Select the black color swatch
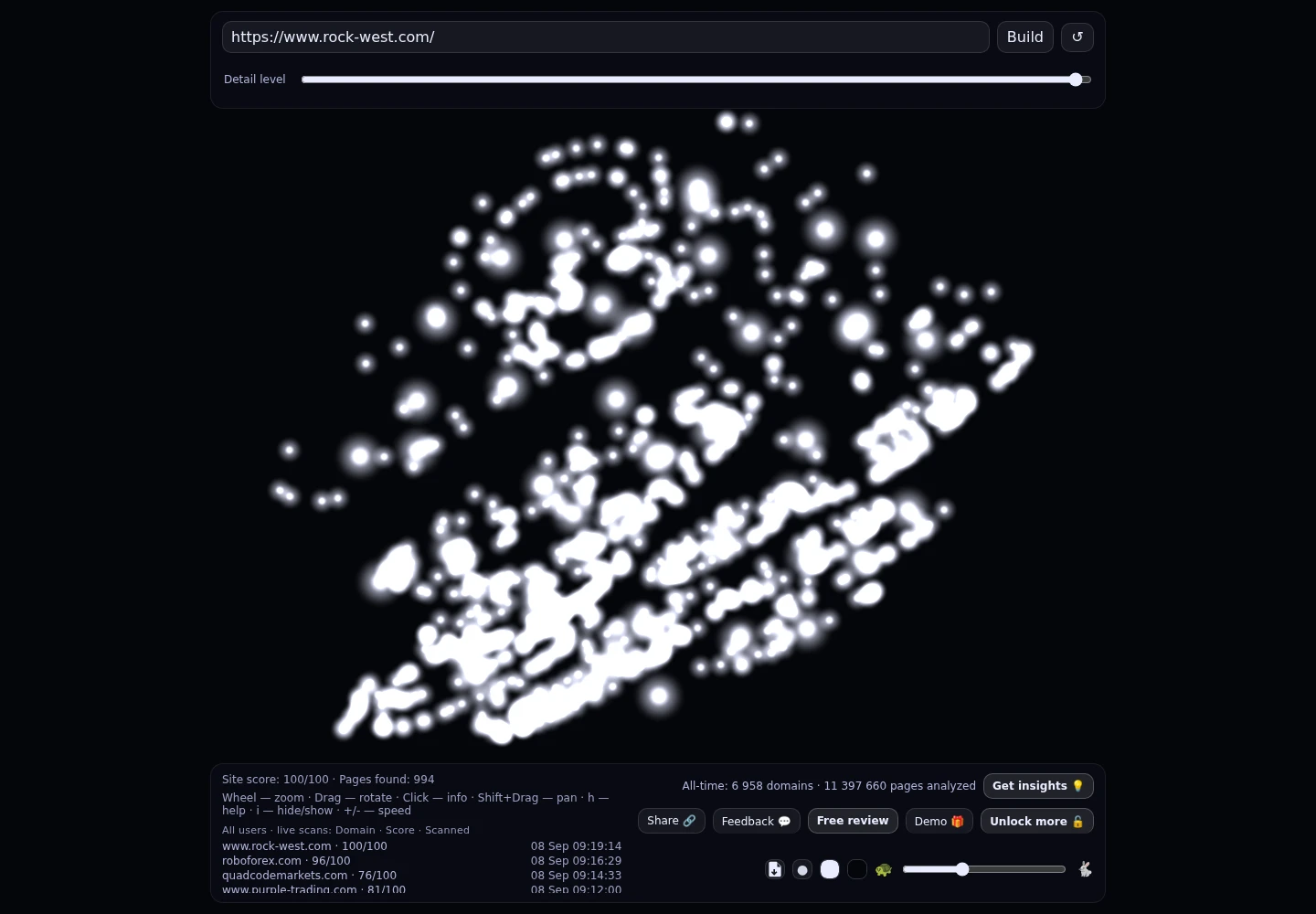The height and width of the screenshot is (914, 1316). (857, 869)
